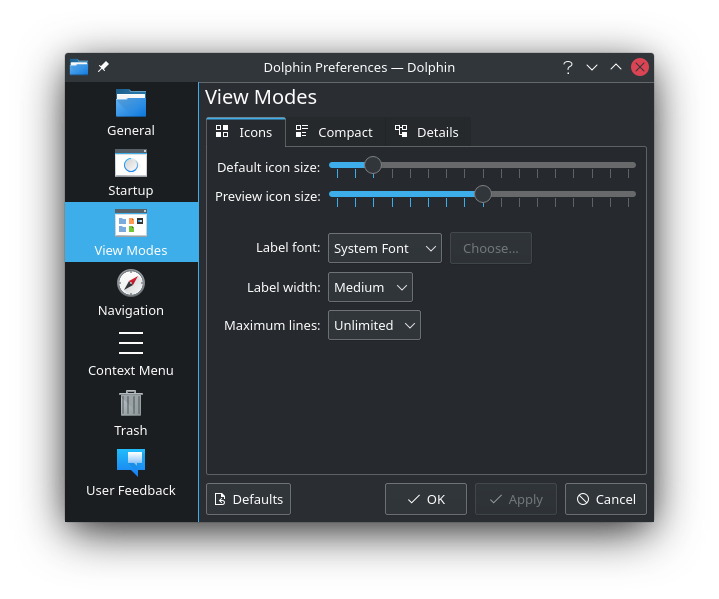
Task: Select the Context Menu lines icon
Action: 131,343
